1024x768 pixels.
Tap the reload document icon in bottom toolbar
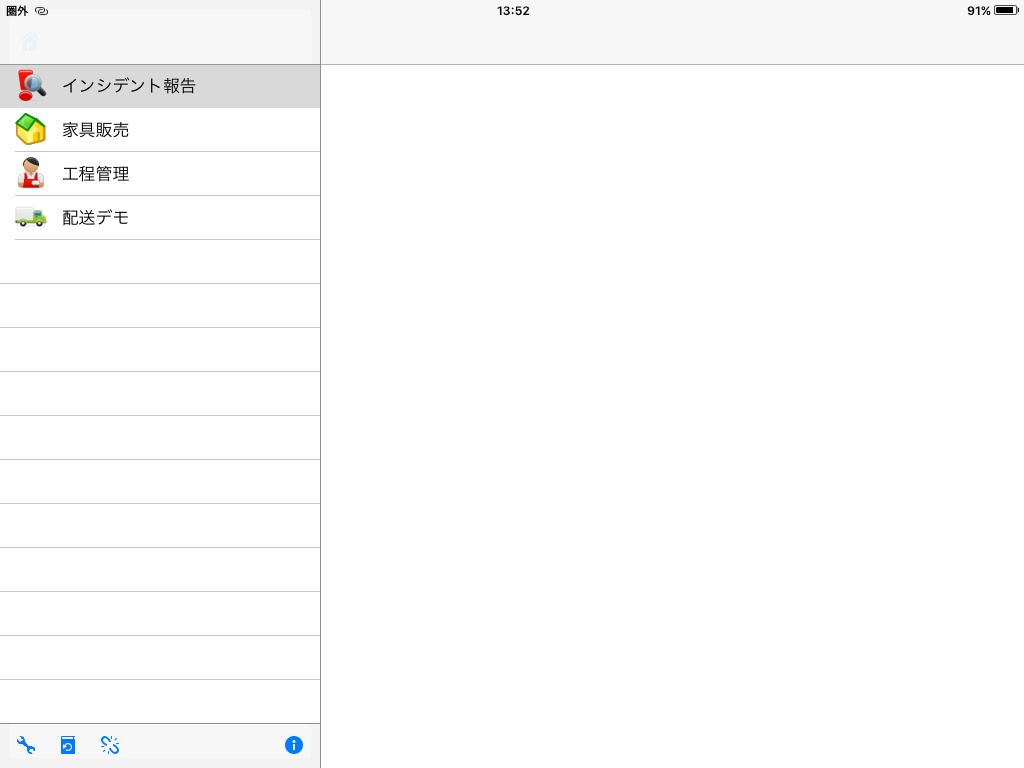tap(68, 745)
